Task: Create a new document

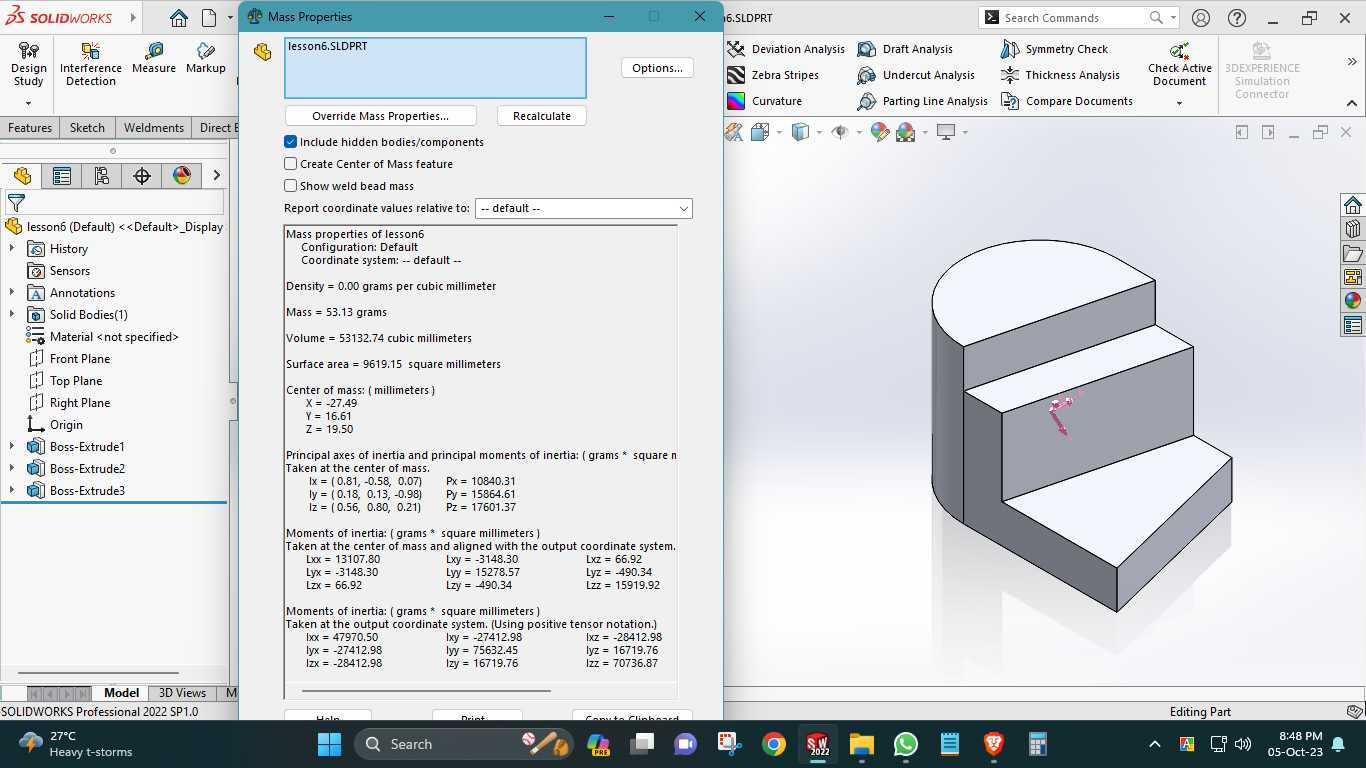Action: click(x=209, y=18)
